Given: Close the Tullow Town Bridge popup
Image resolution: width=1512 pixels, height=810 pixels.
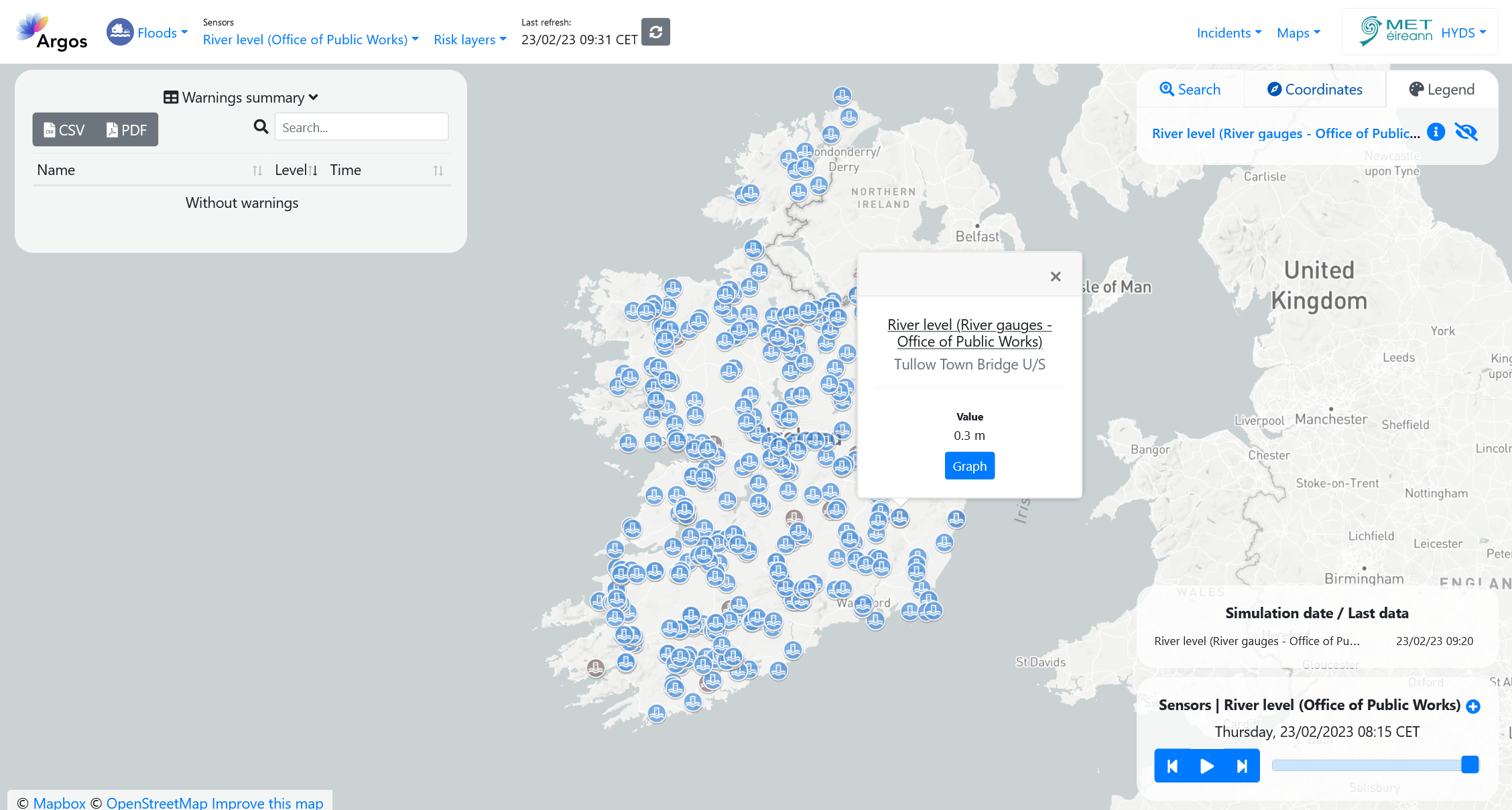Looking at the screenshot, I should point(1056,276).
